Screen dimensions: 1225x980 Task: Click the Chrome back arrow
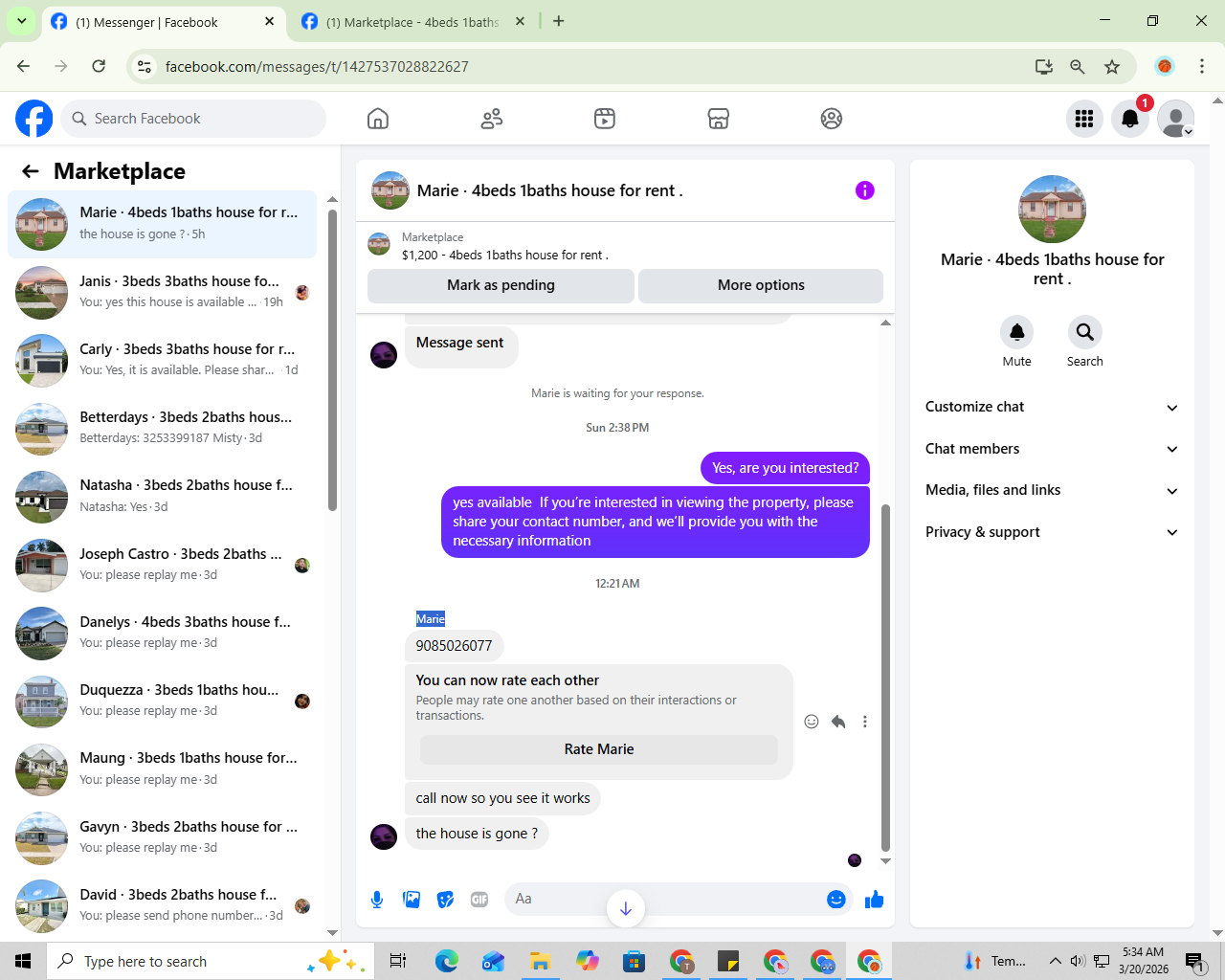[x=24, y=66]
